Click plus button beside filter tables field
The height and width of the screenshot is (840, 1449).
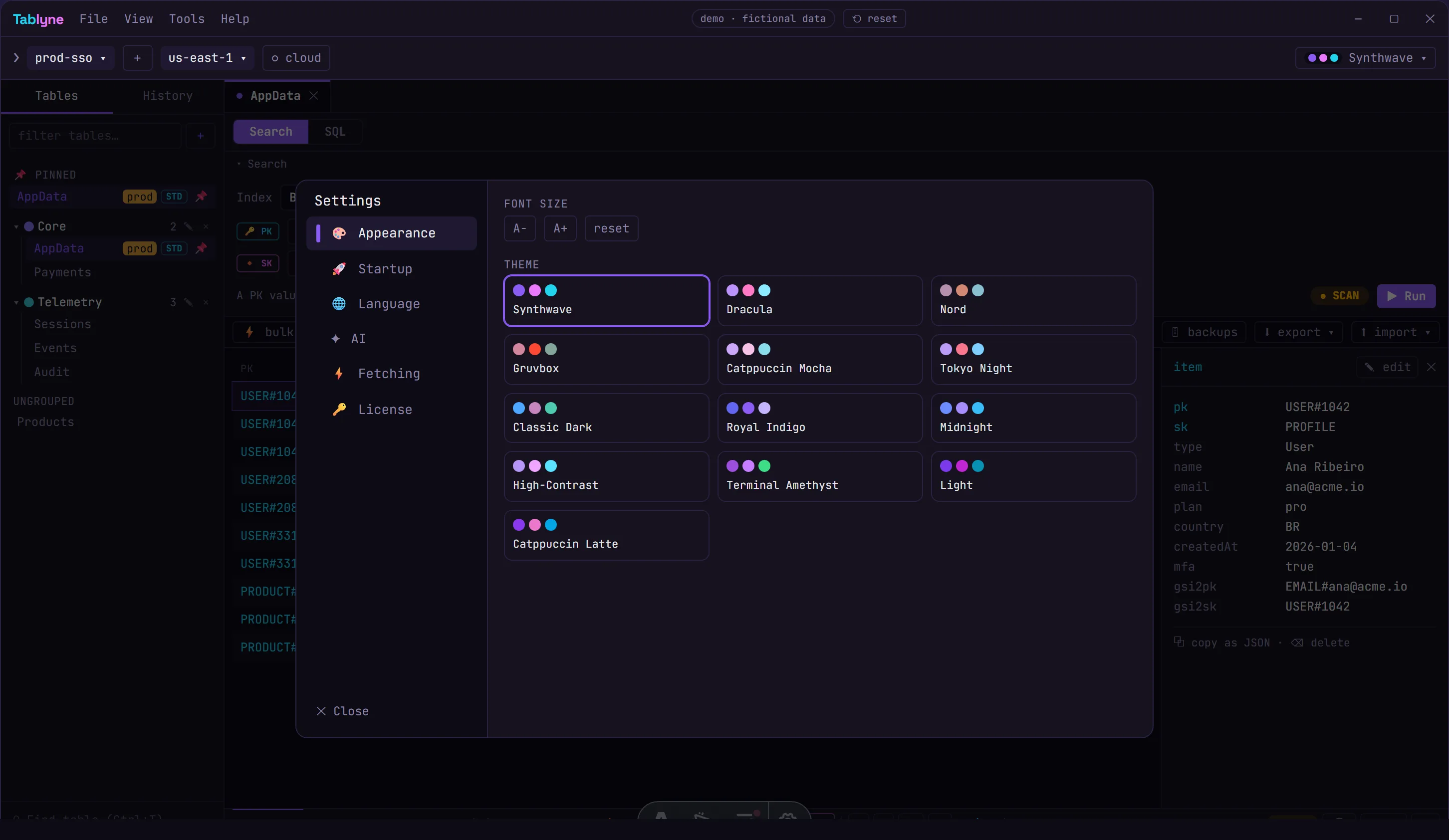pyautogui.click(x=201, y=136)
